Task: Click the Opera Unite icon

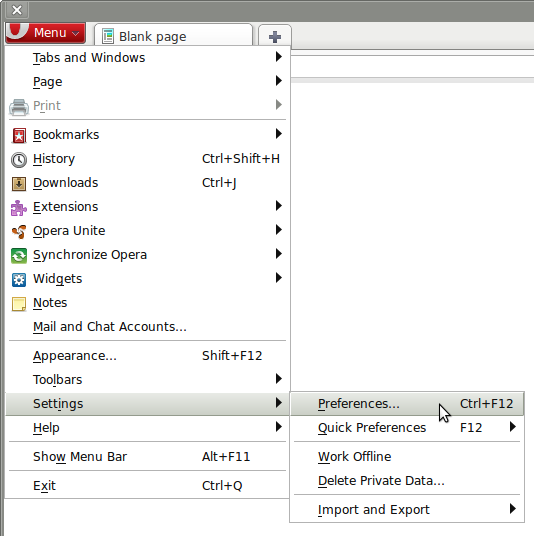Action: [x=19, y=231]
